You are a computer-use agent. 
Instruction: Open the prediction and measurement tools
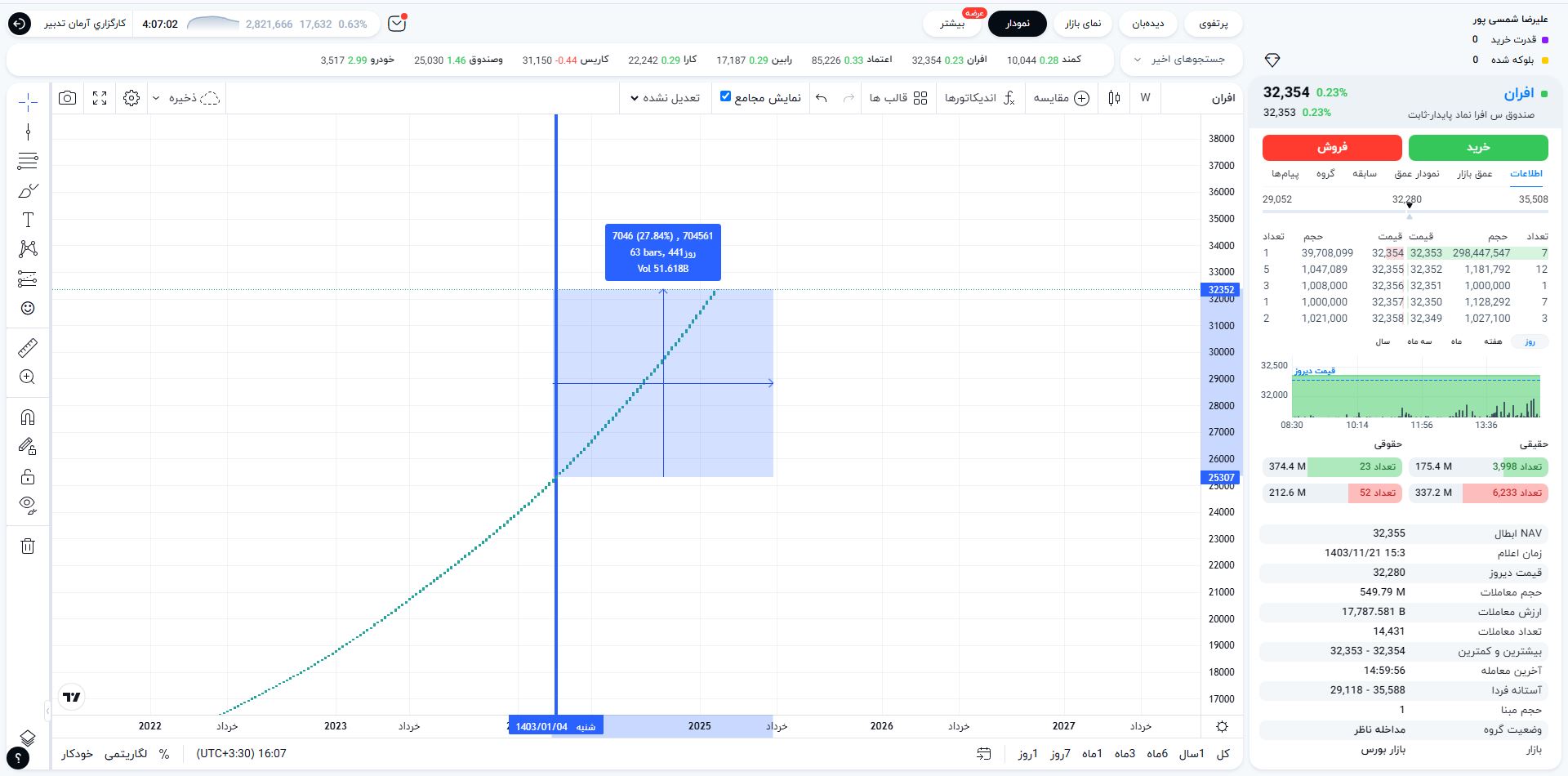(x=28, y=279)
